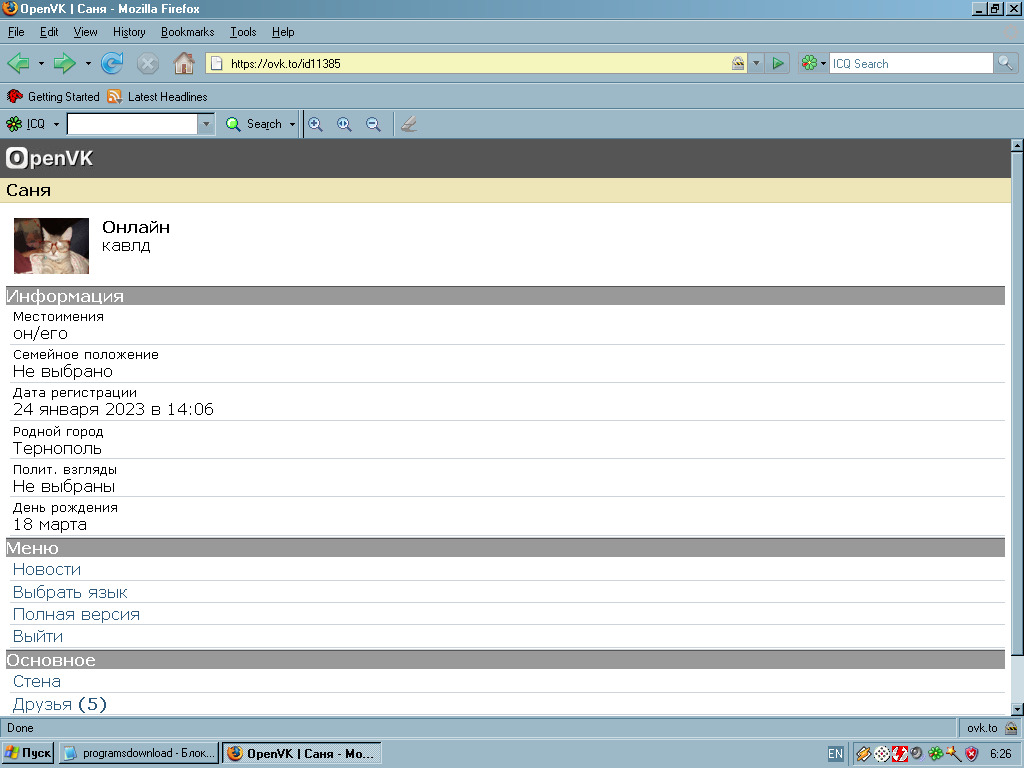
Task: Click the ICQ flower icon in the system tray
Action: point(935,754)
